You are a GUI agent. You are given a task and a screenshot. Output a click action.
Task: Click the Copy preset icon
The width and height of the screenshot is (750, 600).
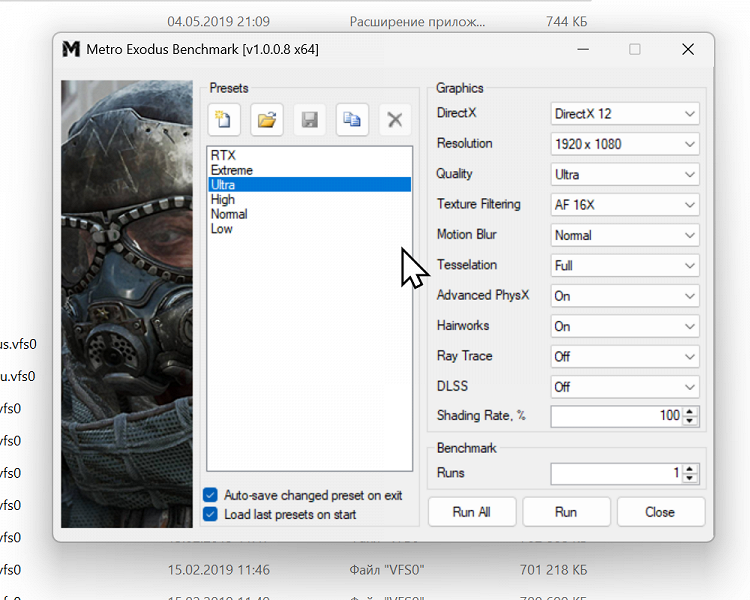click(x=352, y=120)
